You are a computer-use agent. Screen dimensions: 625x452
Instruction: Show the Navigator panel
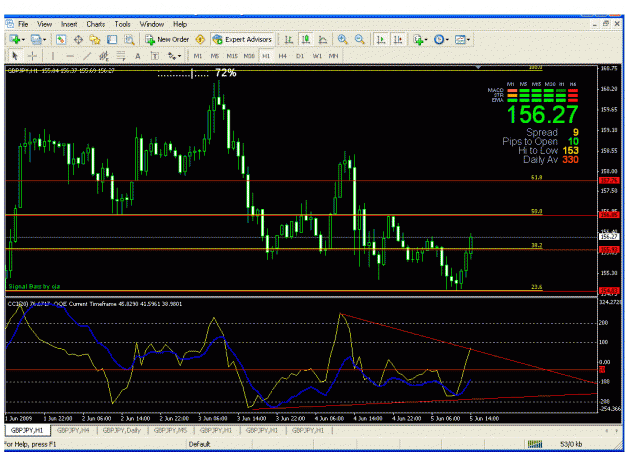tap(95, 39)
